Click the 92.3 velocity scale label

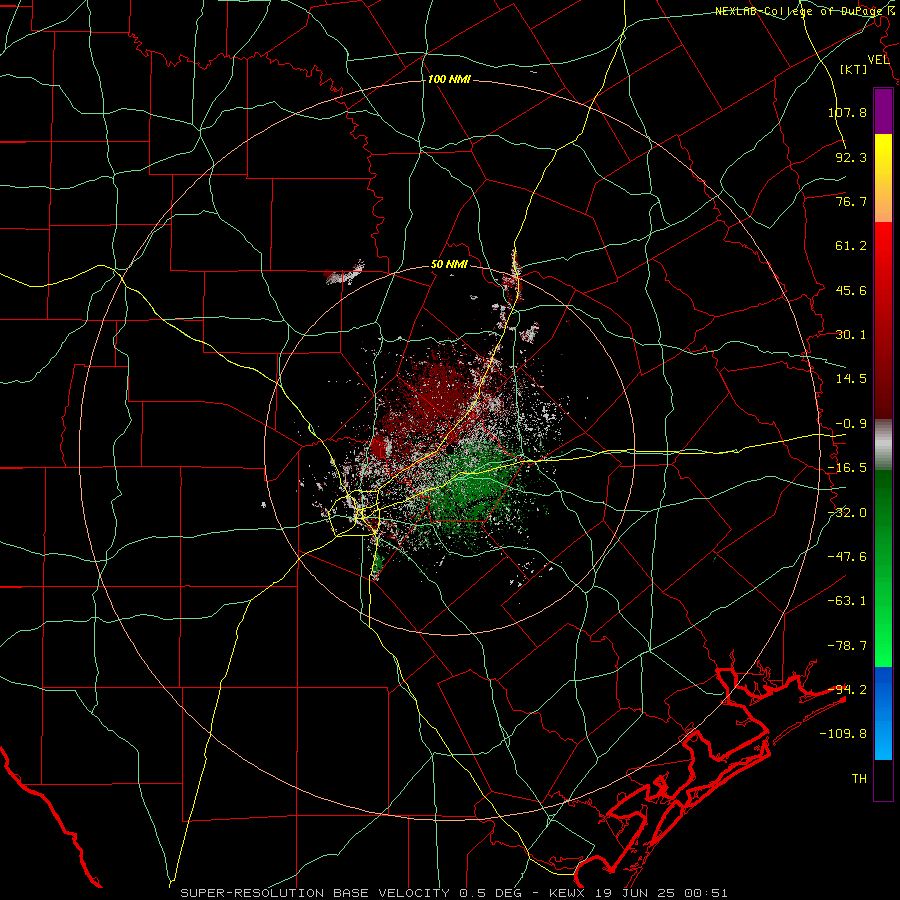point(851,157)
